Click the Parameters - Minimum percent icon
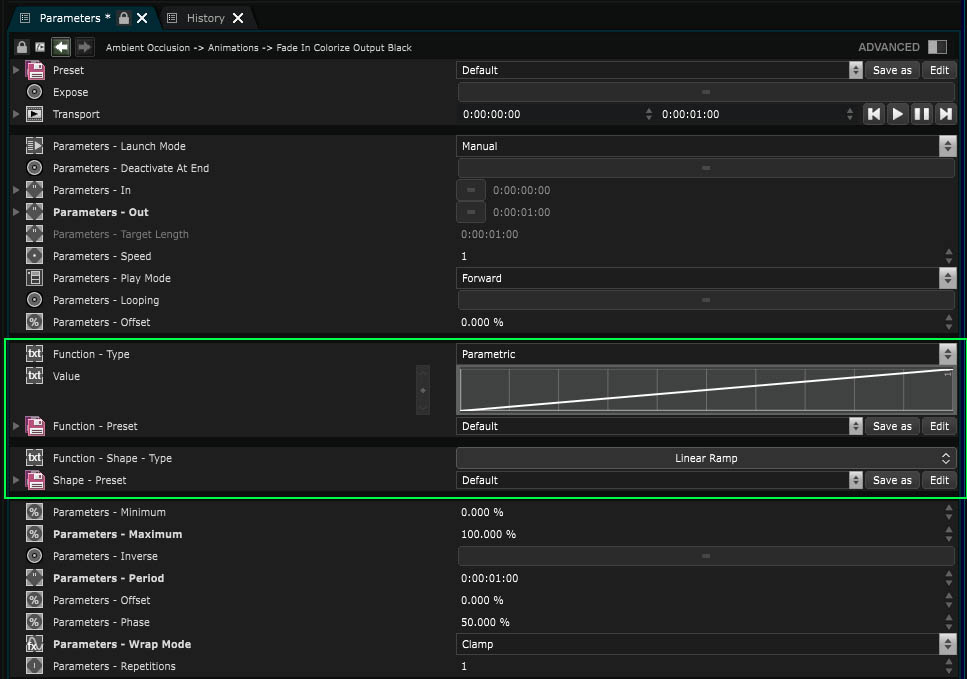This screenshot has width=967, height=679. (x=35, y=512)
